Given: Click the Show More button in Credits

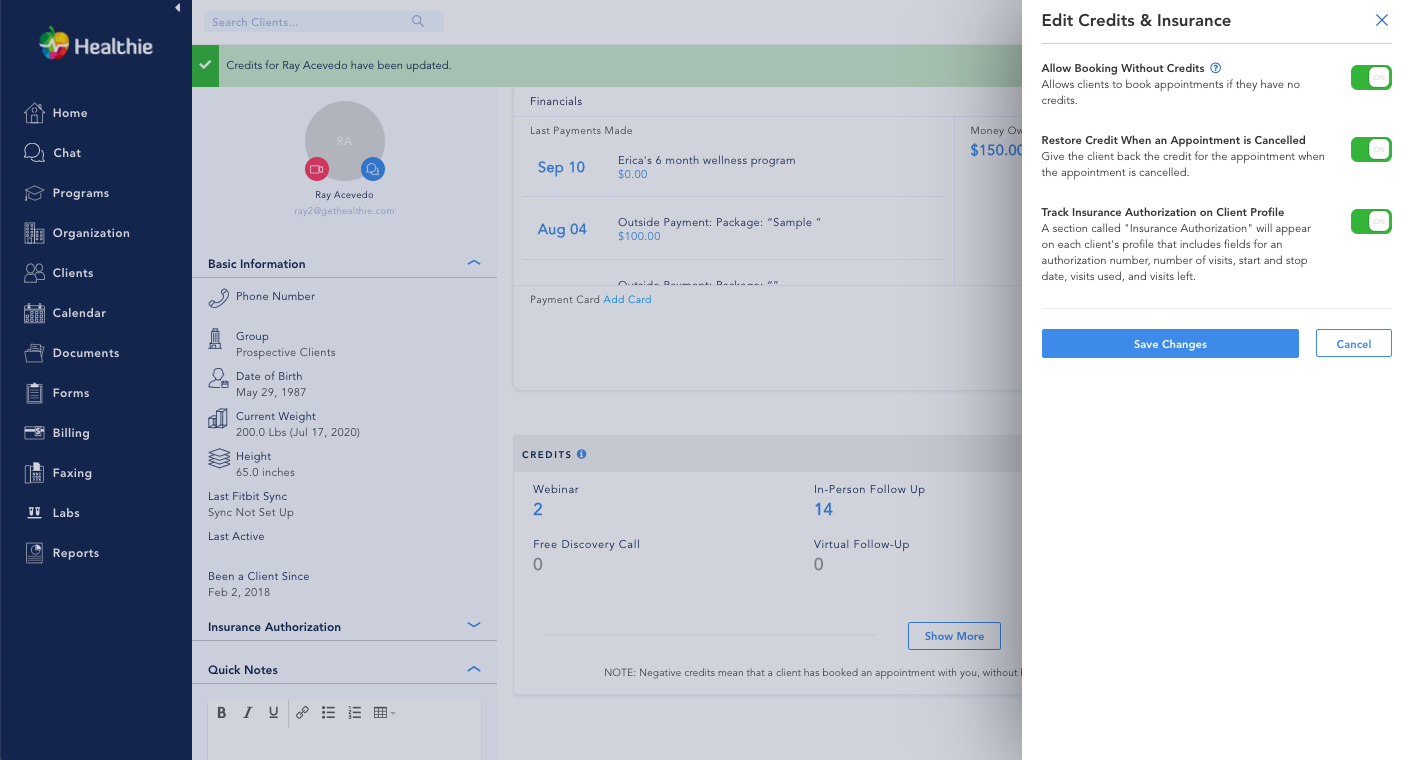Looking at the screenshot, I should 954,636.
